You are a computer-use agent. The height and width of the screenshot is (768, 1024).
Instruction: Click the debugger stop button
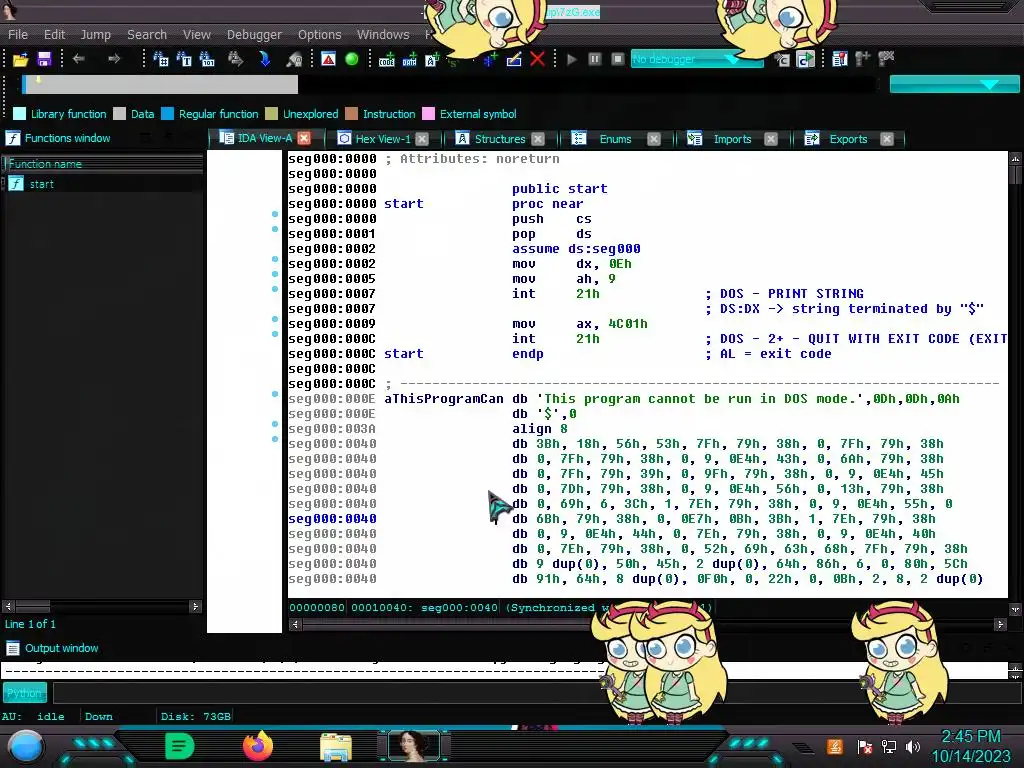tap(617, 59)
